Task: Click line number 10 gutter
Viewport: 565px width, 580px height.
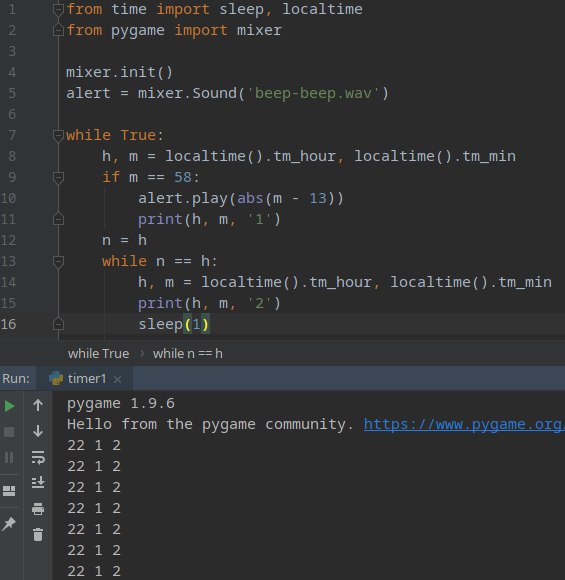Action: [9, 198]
